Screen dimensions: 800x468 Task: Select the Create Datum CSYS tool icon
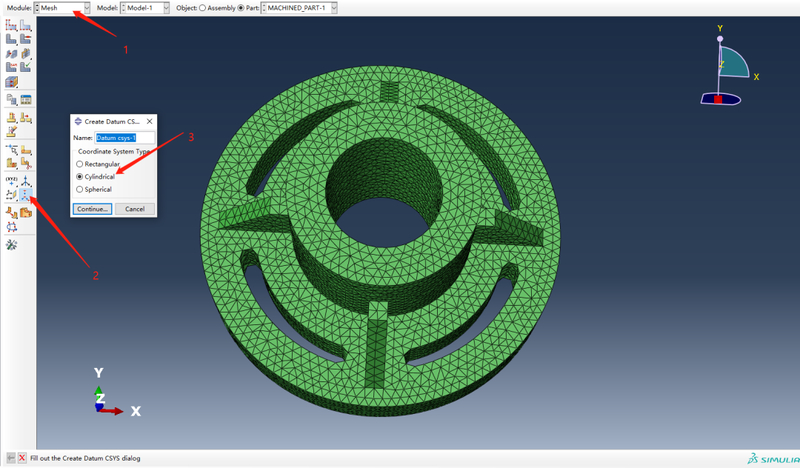point(26,194)
